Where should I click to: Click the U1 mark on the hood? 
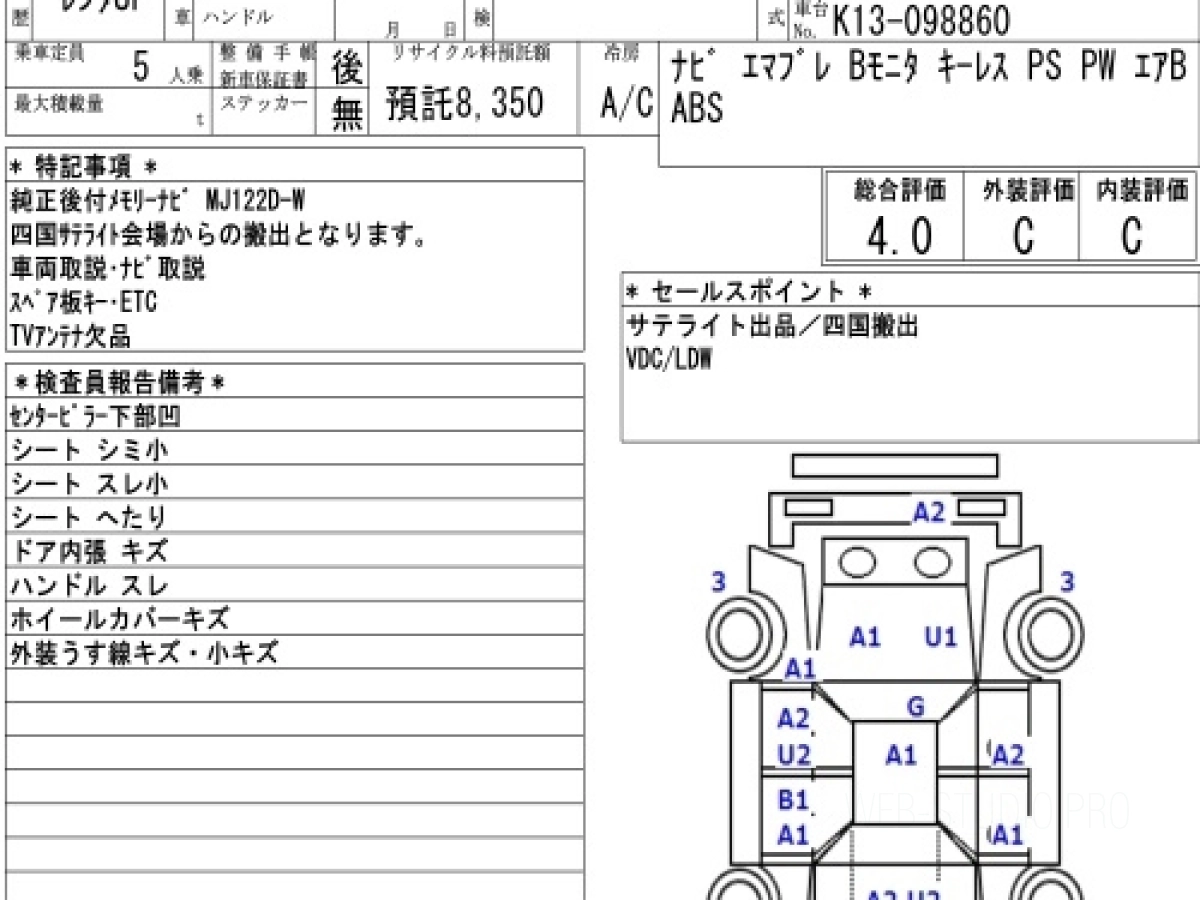click(x=940, y=636)
